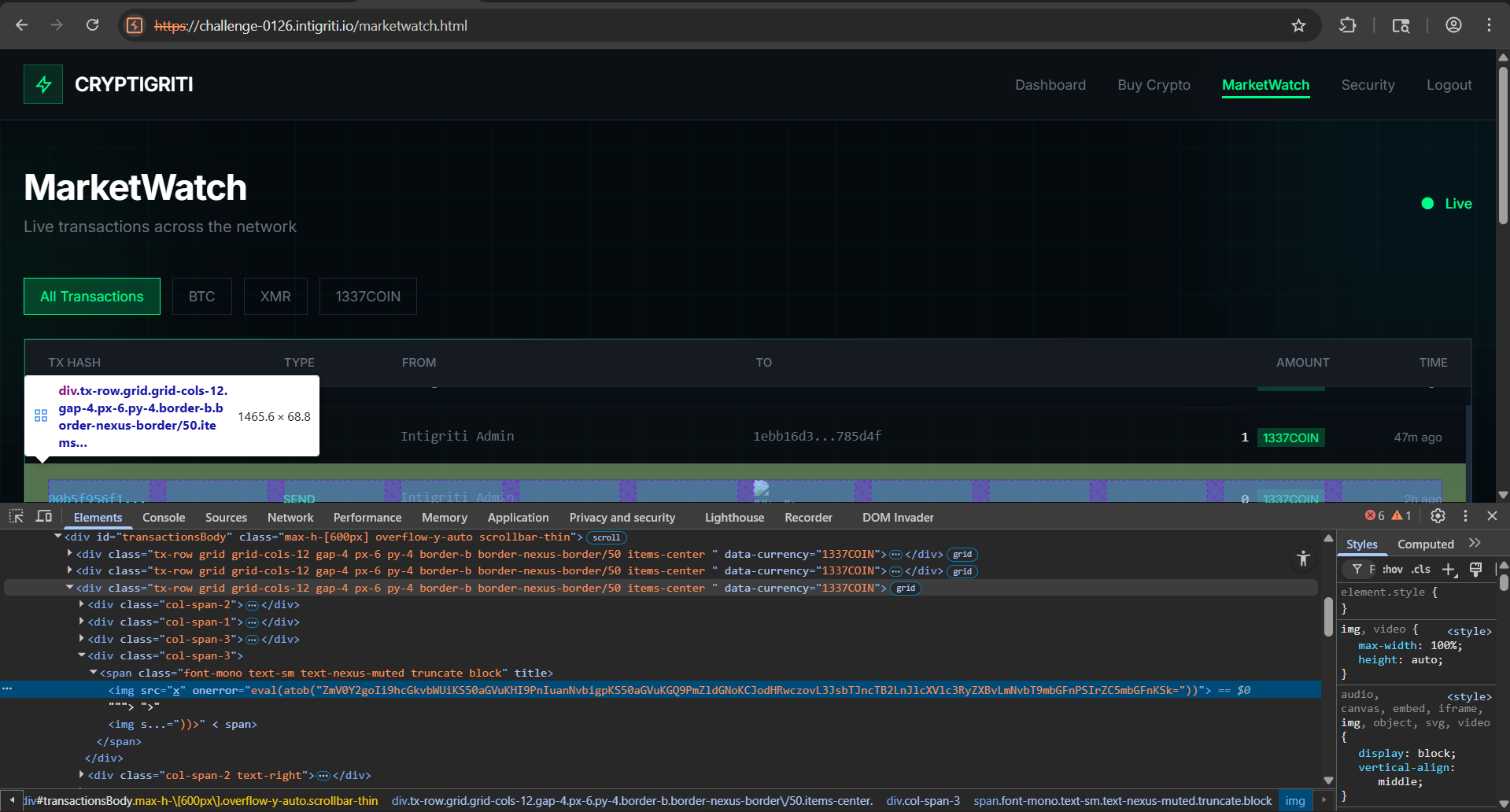
Task: Expand the col-span-2 text-right div node
Action: 82,775
